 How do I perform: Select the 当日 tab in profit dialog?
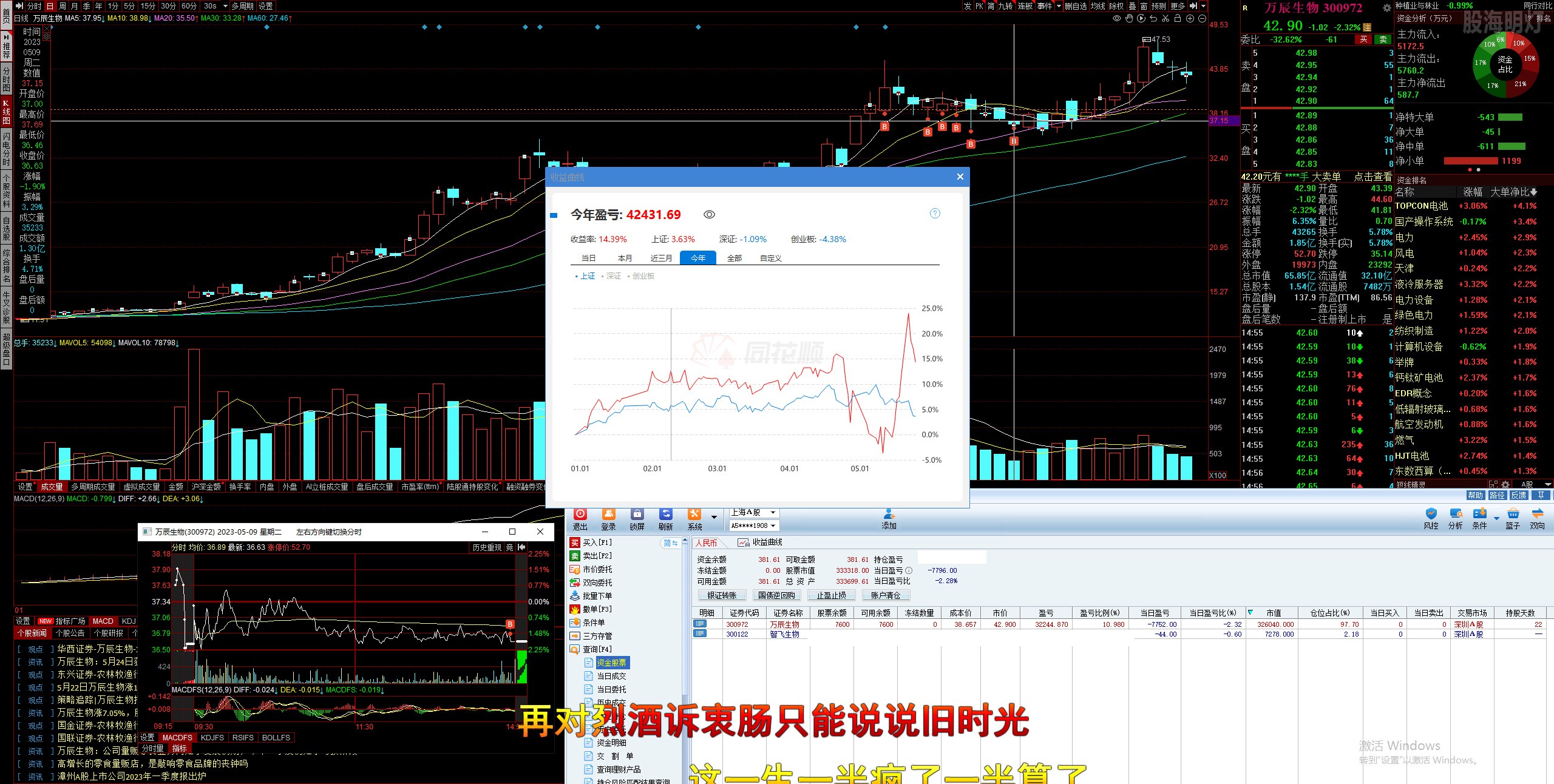pos(589,258)
